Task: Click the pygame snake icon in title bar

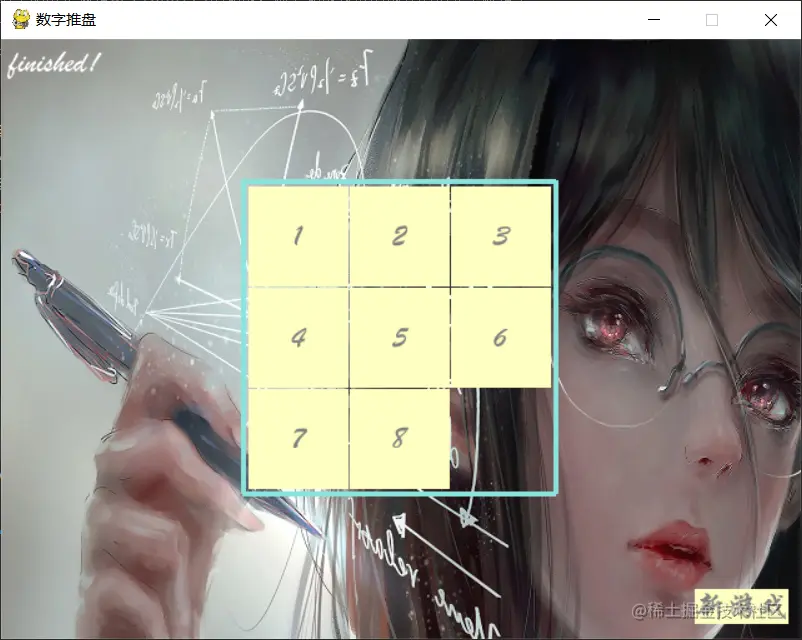Action: click(x=21, y=19)
